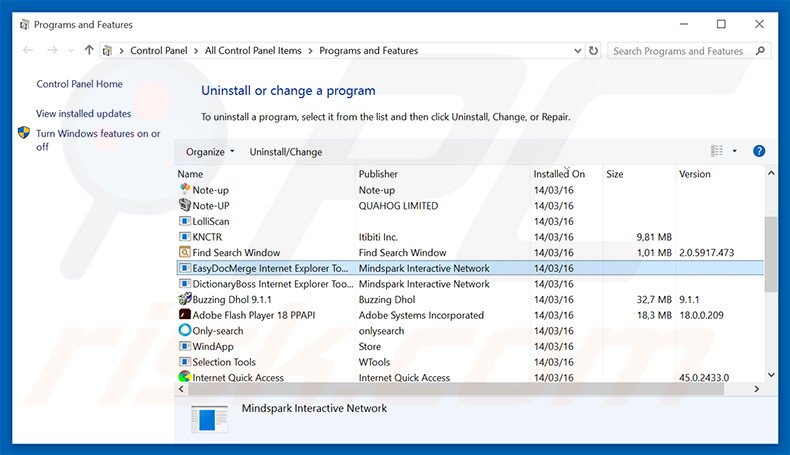The width and height of the screenshot is (790, 455).
Task: Click the vertical scrollbar down arrow
Action: (x=771, y=375)
